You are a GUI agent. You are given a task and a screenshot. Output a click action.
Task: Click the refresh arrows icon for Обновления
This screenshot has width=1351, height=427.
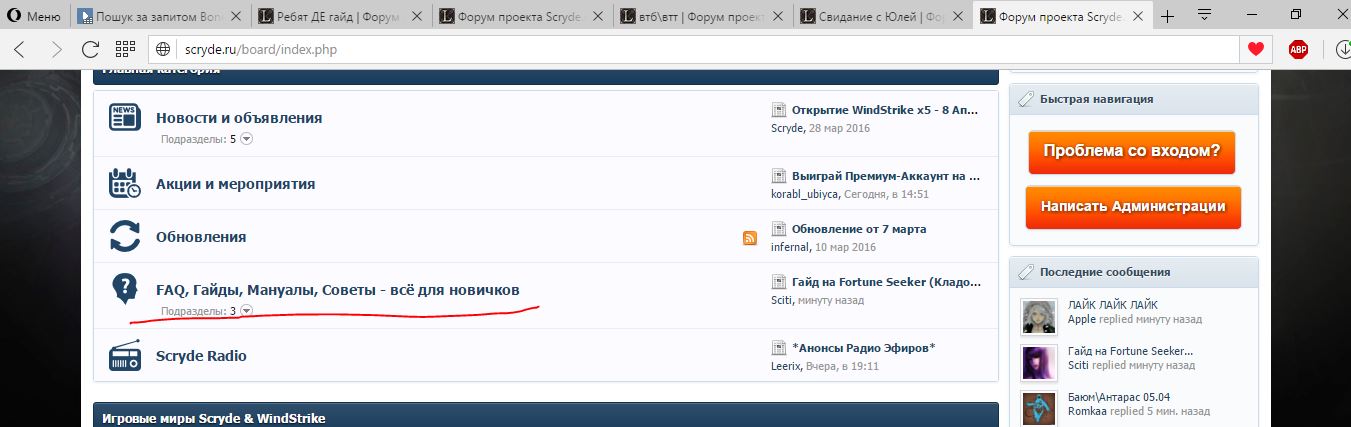pos(124,237)
